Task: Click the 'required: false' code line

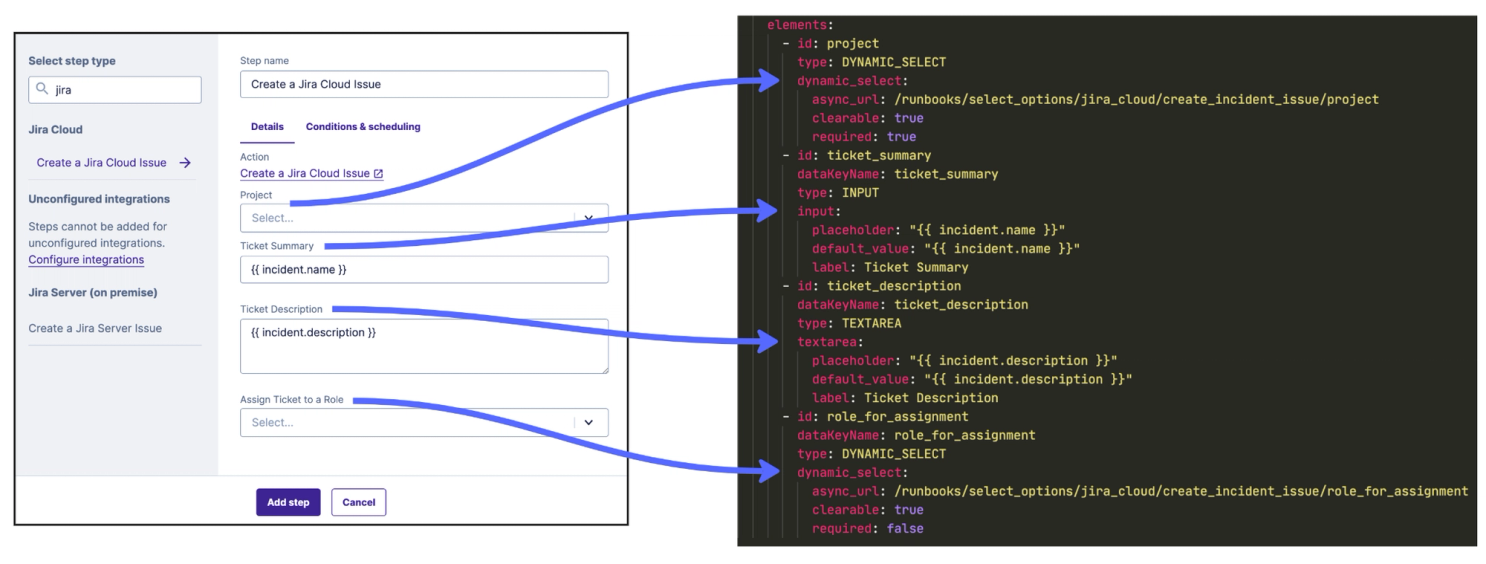Action: pyautogui.click(x=868, y=528)
